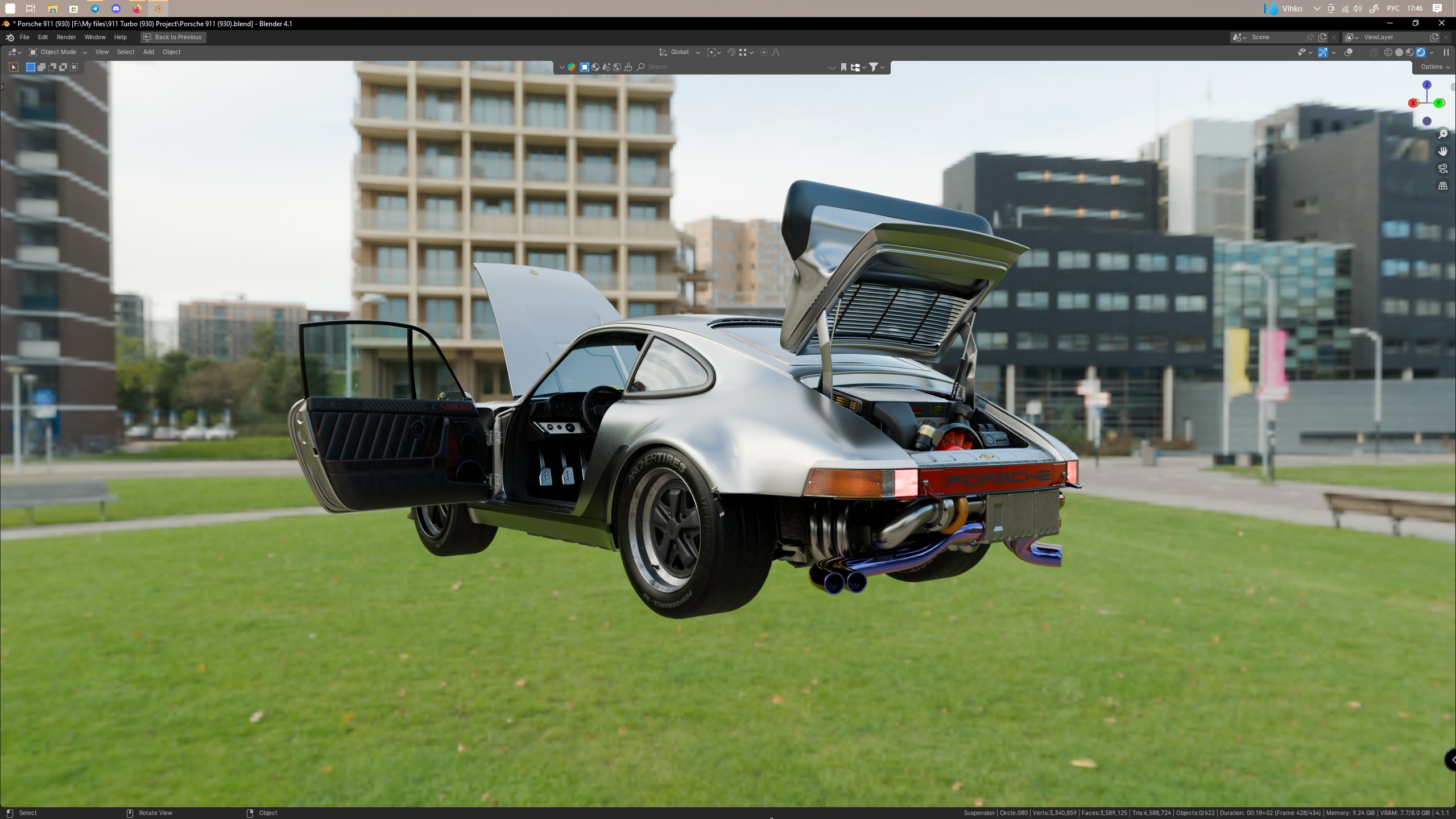Image resolution: width=1456 pixels, height=819 pixels.
Task: Switch to material preview shading
Action: click(1409, 52)
